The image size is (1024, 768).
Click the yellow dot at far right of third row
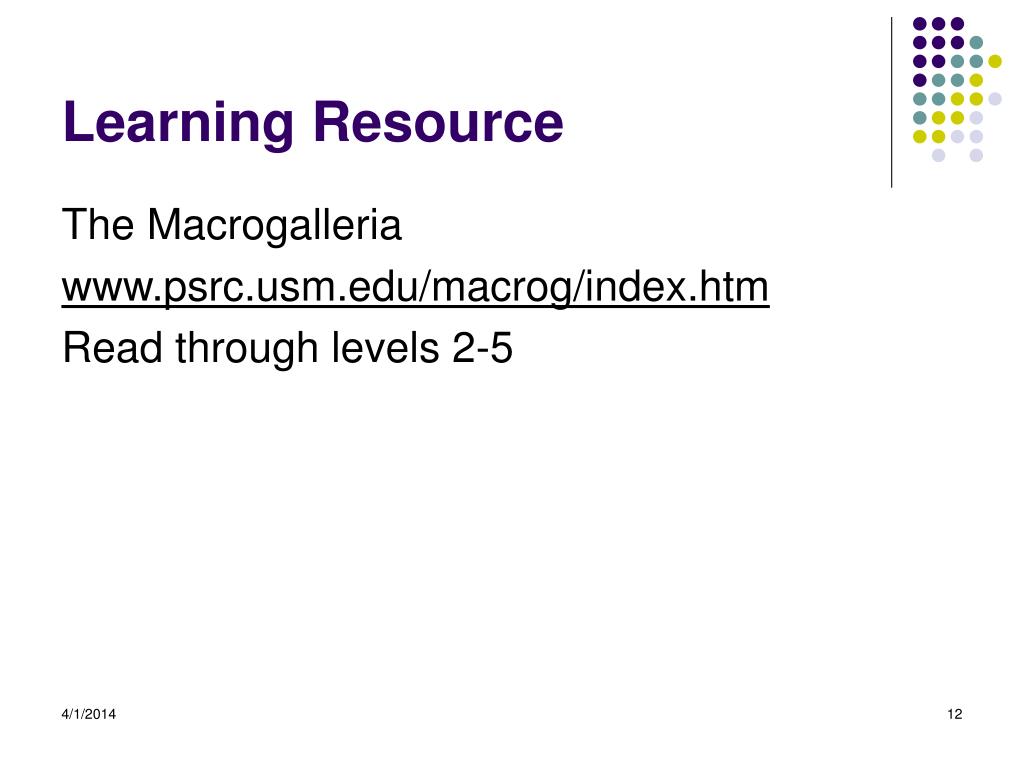(x=995, y=61)
